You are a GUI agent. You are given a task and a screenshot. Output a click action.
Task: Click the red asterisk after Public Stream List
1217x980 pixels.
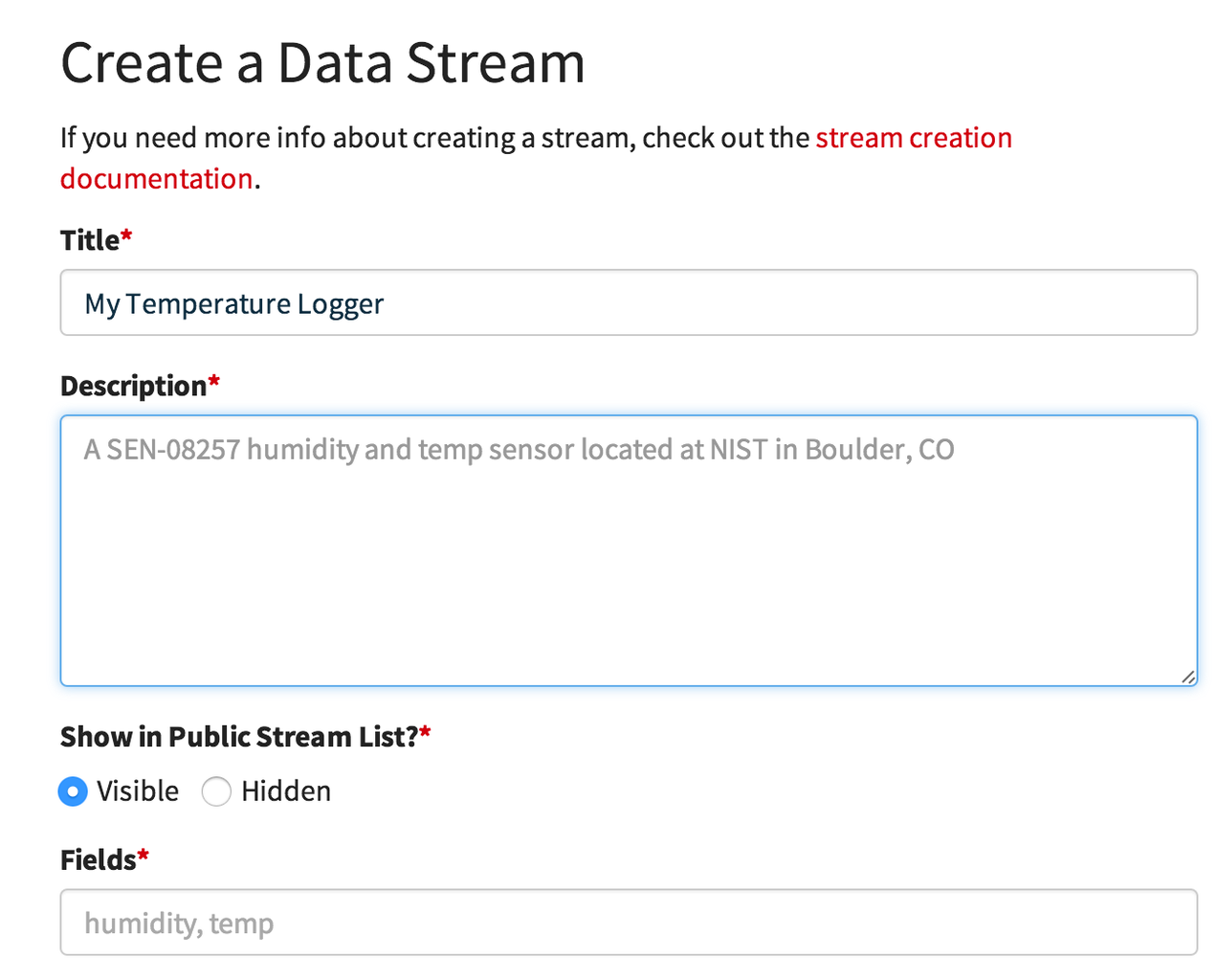pos(426,732)
